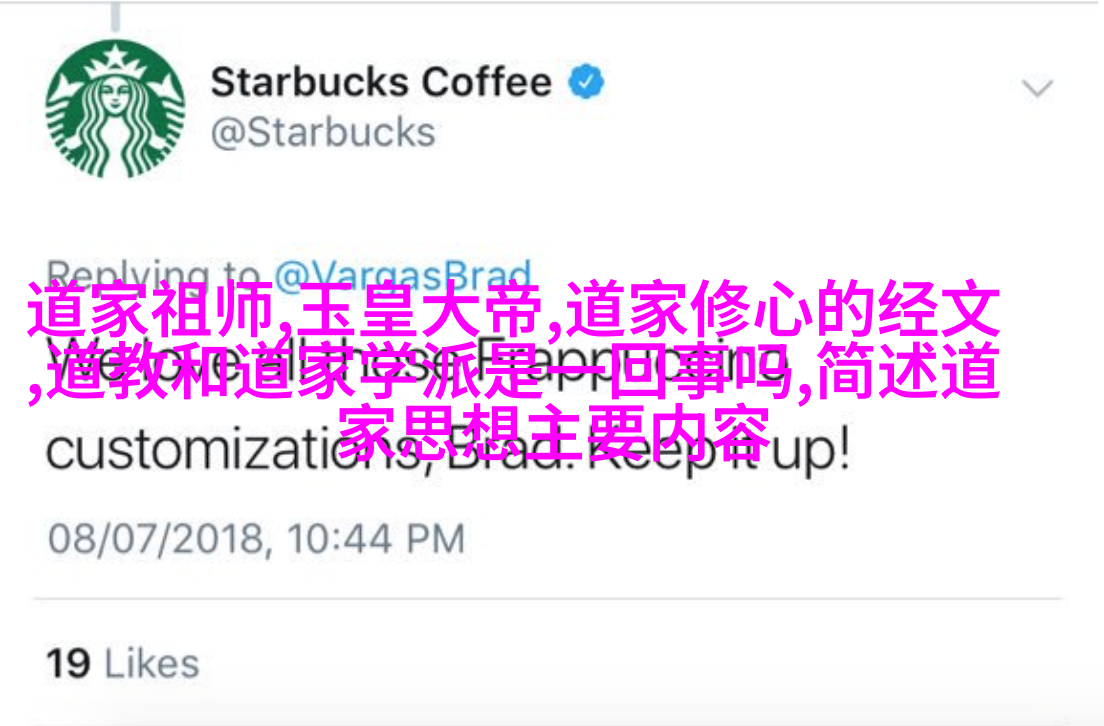Open the Starbucks siren logo avatar
The height and width of the screenshot is (726, 1104).
[x=115, y=109]
